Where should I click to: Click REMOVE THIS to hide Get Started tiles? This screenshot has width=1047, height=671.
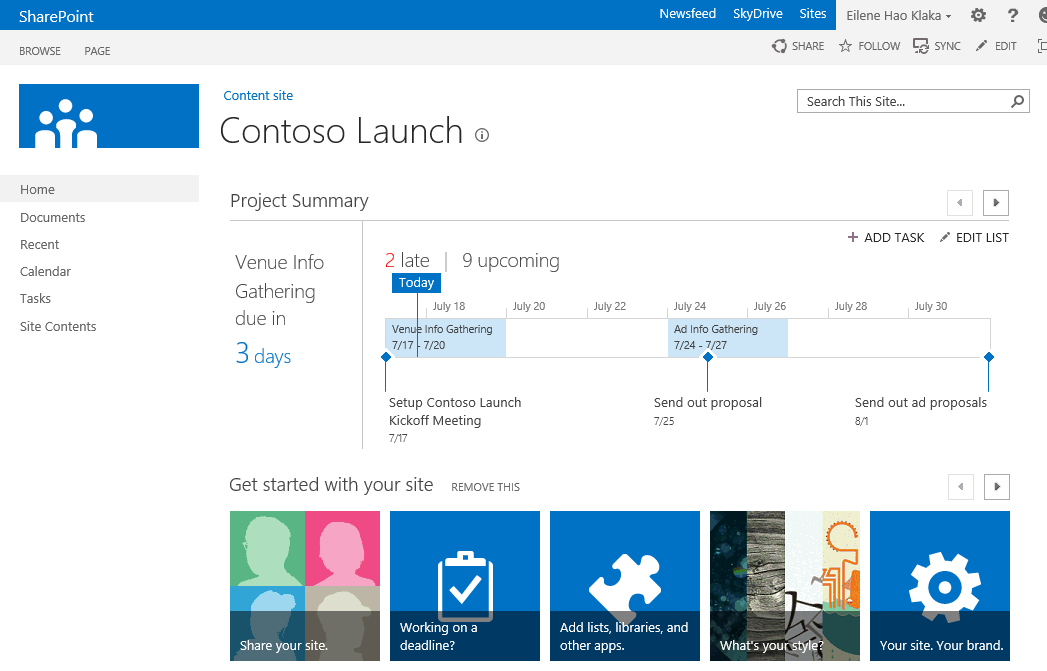[x=485, y=487]
